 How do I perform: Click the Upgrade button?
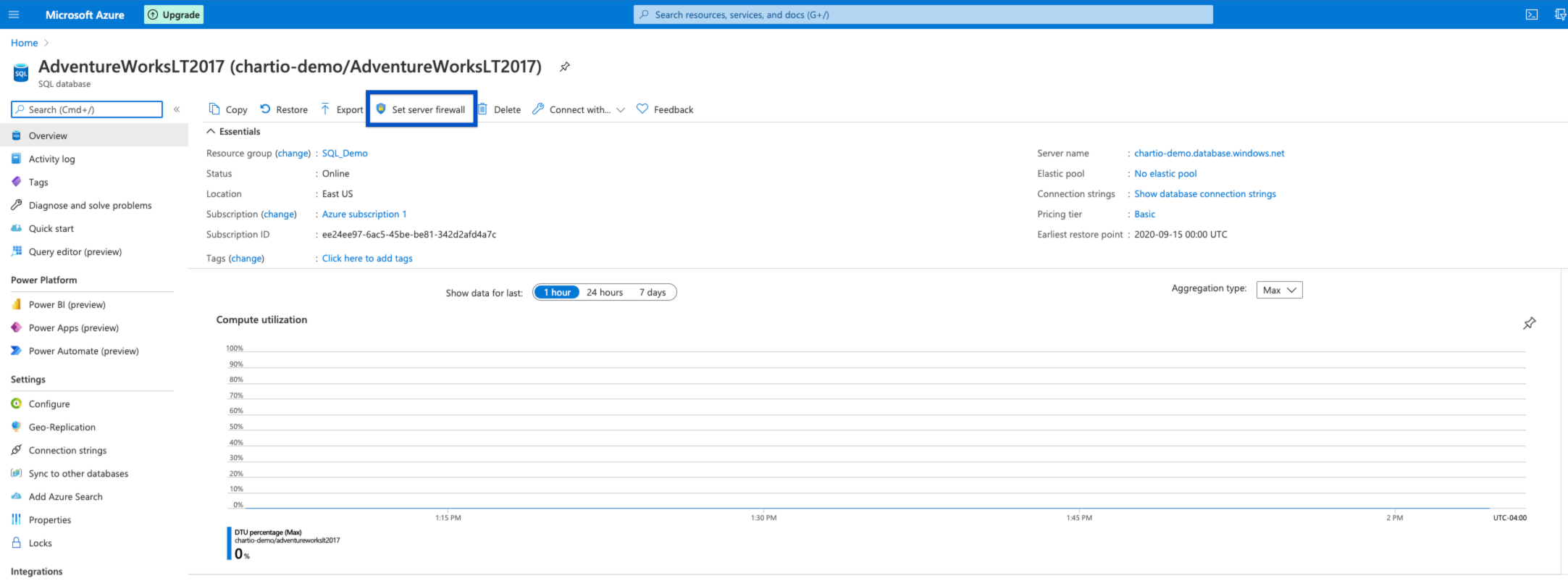tap(174, 14)
